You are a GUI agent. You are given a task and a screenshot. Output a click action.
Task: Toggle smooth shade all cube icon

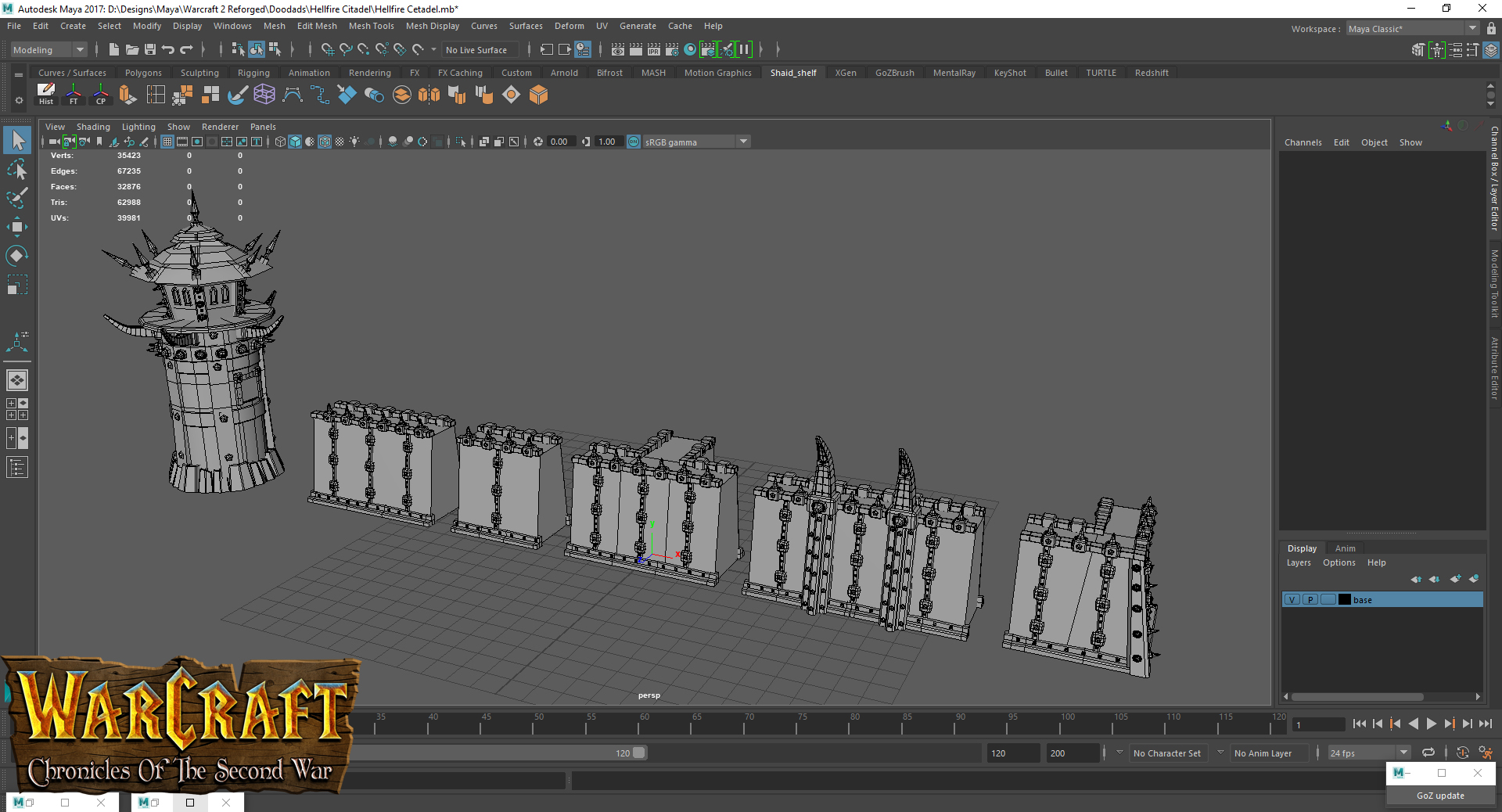pyautogui.click(x=295, y=142)
